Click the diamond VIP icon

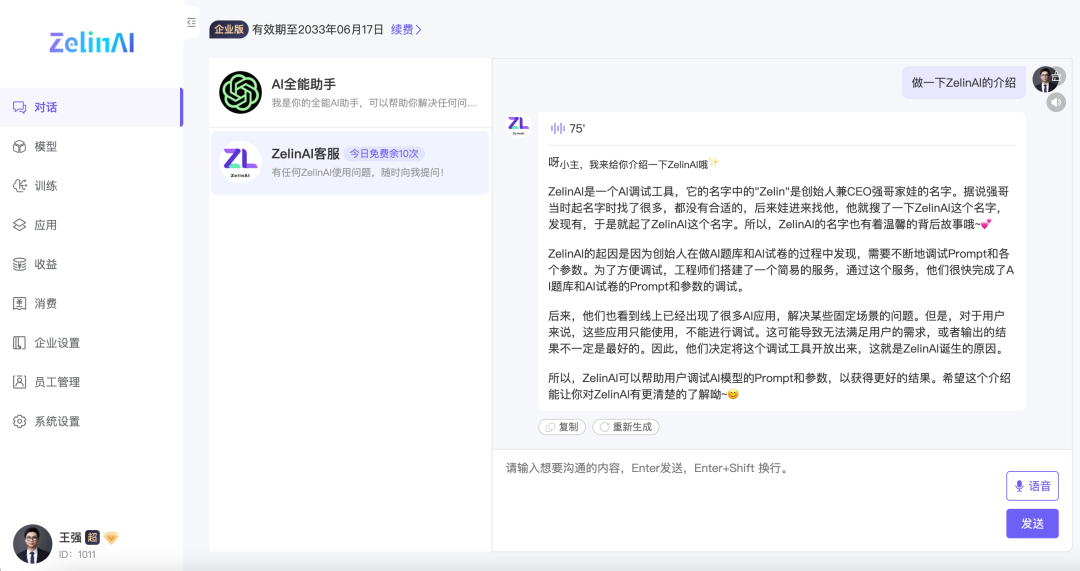click(x=111, y=537)
